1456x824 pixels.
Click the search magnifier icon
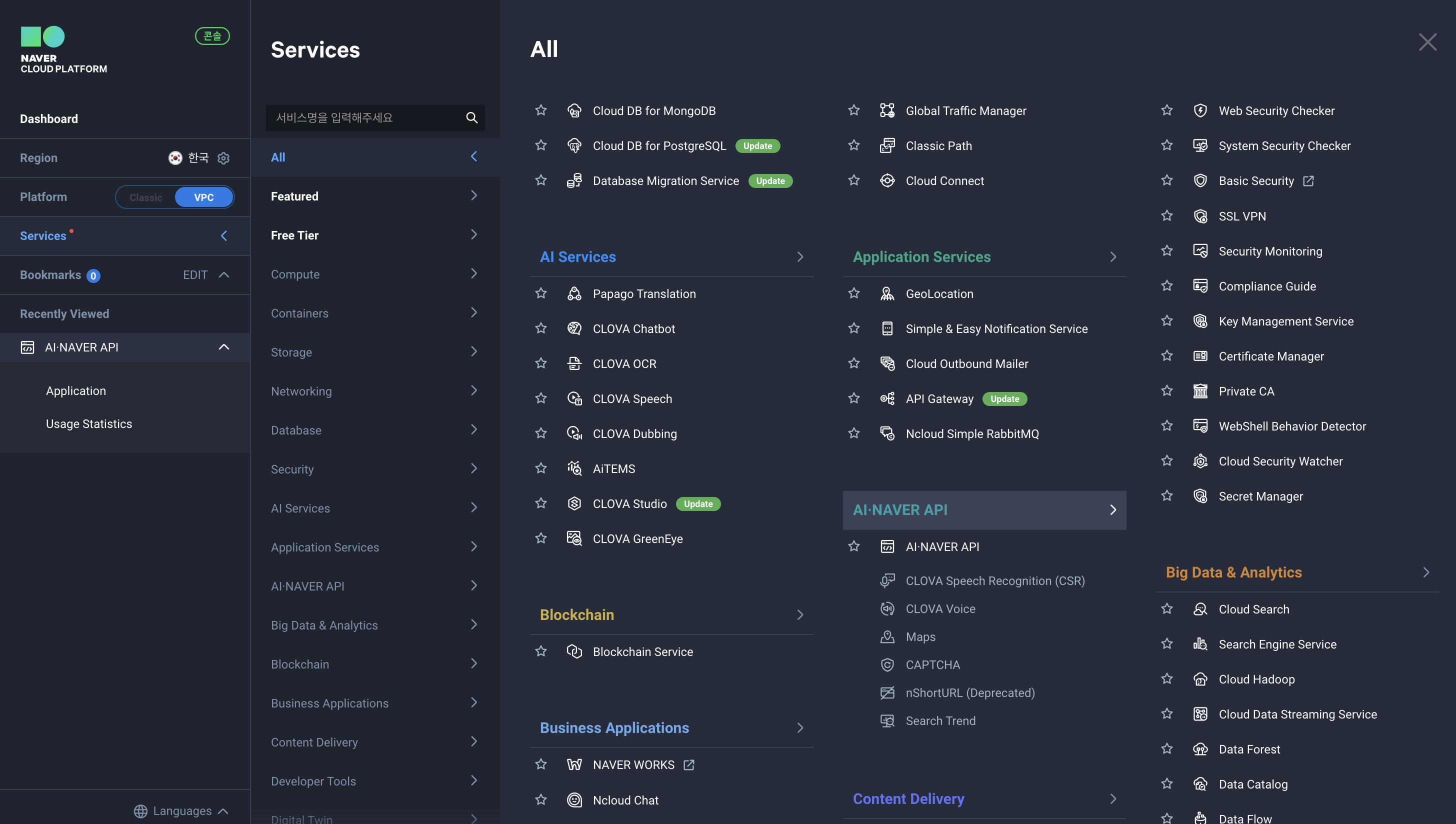[471, 117]
